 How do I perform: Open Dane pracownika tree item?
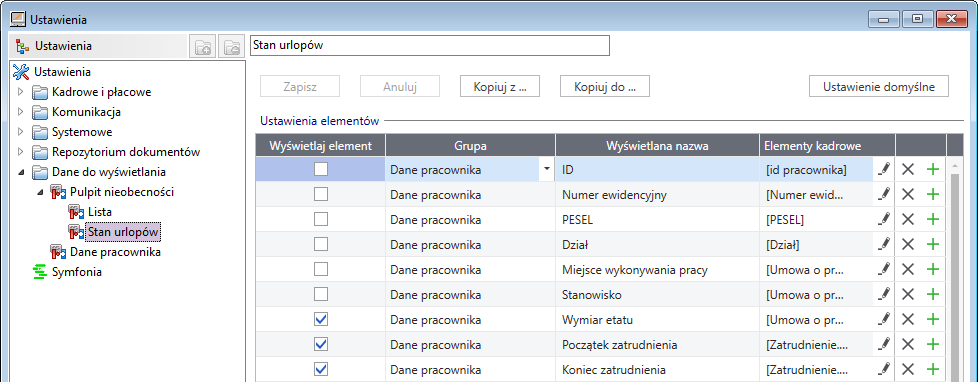(115, 252)
